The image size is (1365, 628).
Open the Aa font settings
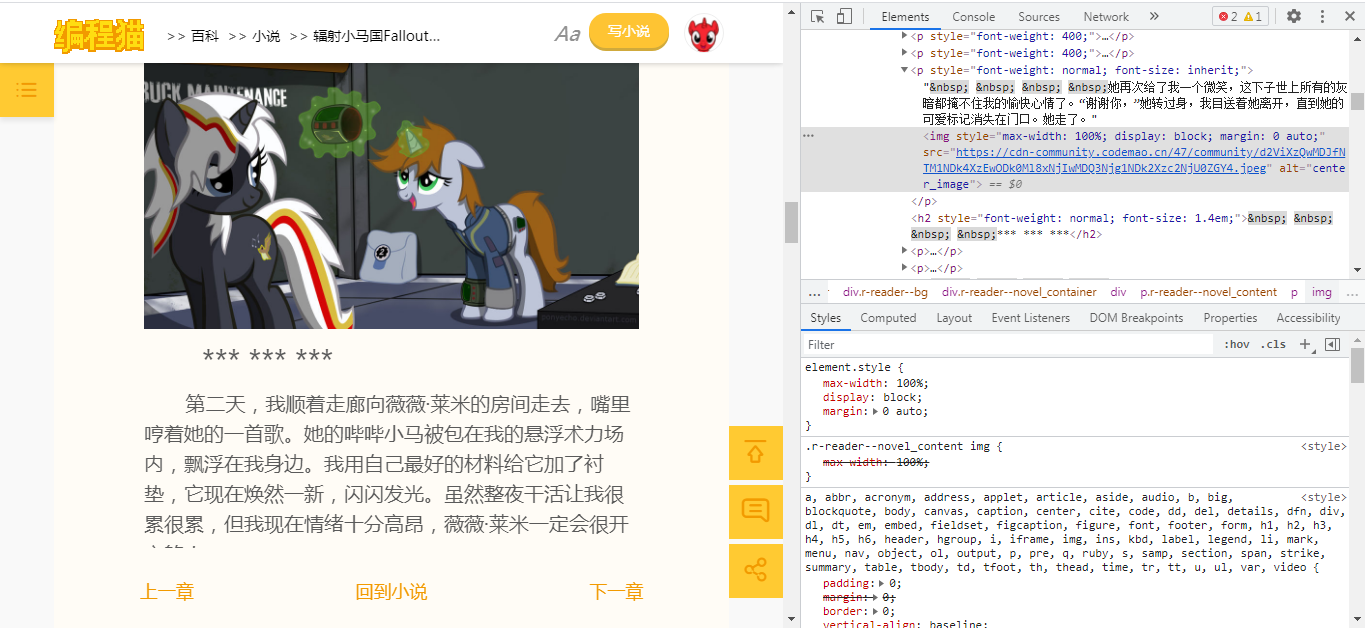point(568,34)
